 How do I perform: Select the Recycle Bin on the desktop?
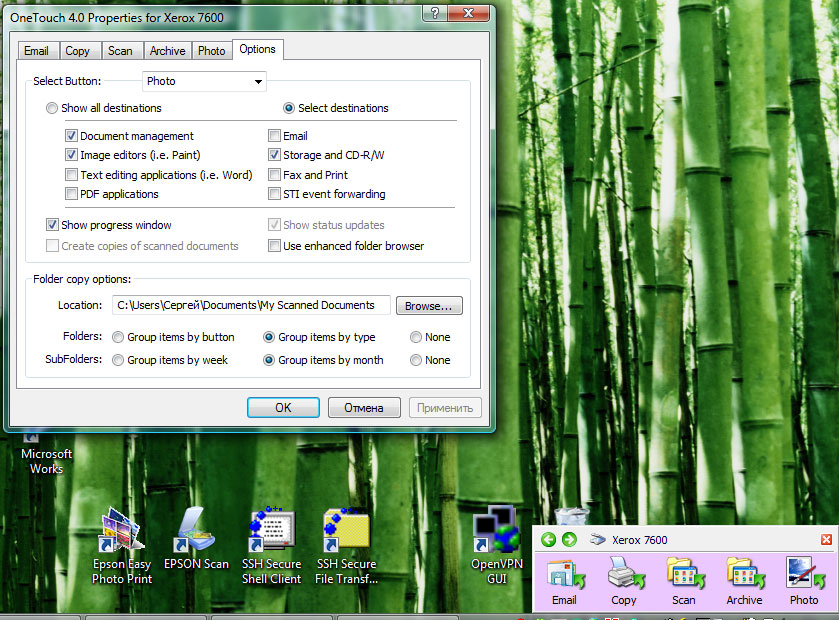coord(571,516)
